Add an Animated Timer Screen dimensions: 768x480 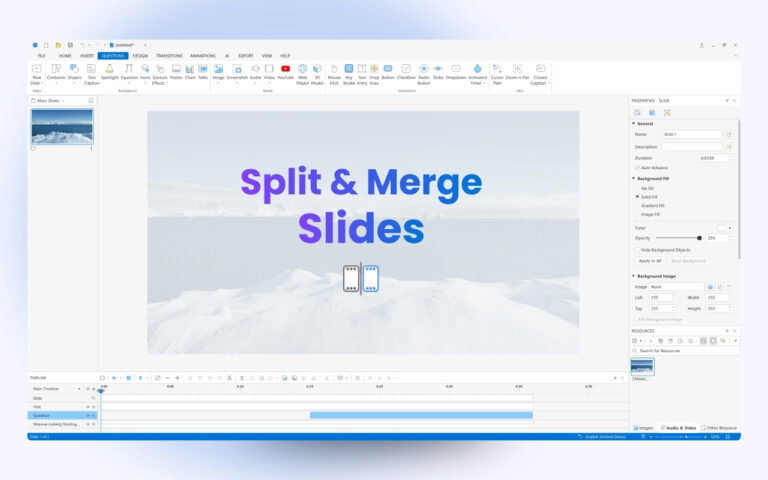[x=478, y=74]
